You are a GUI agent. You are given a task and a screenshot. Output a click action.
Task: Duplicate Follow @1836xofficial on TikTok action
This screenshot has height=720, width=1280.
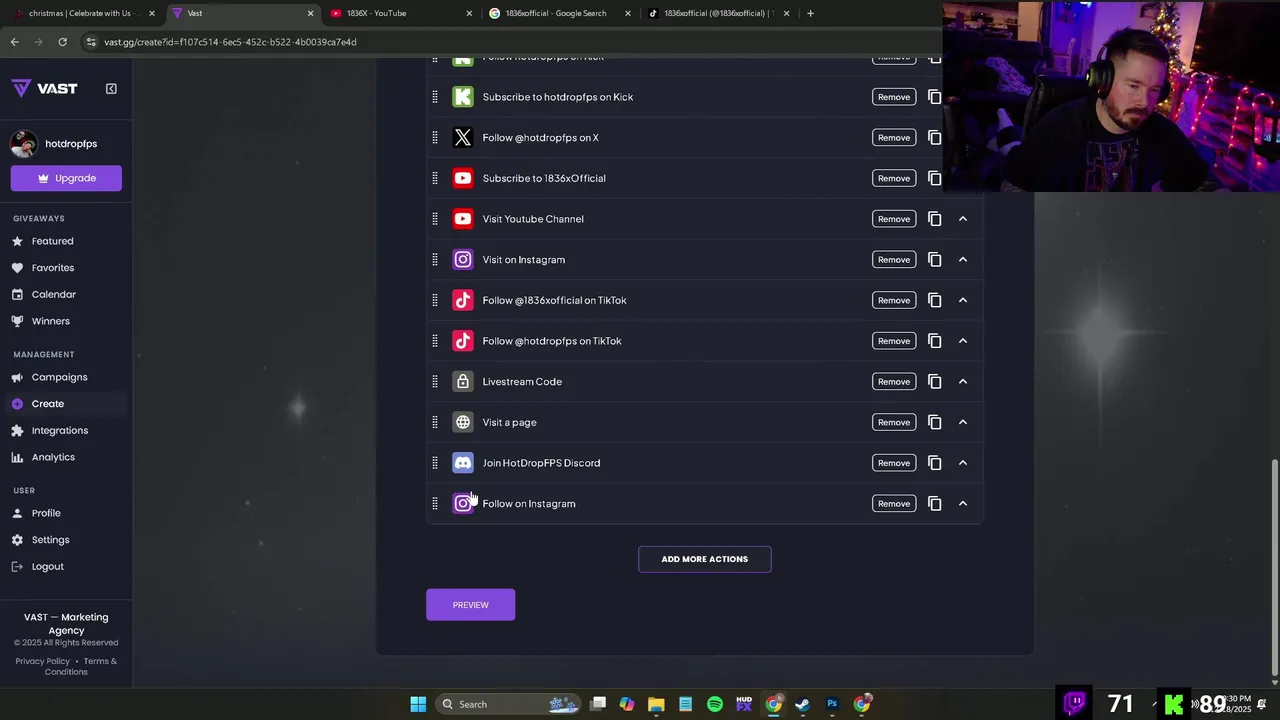pyautogui.click(x=934, y=300)
